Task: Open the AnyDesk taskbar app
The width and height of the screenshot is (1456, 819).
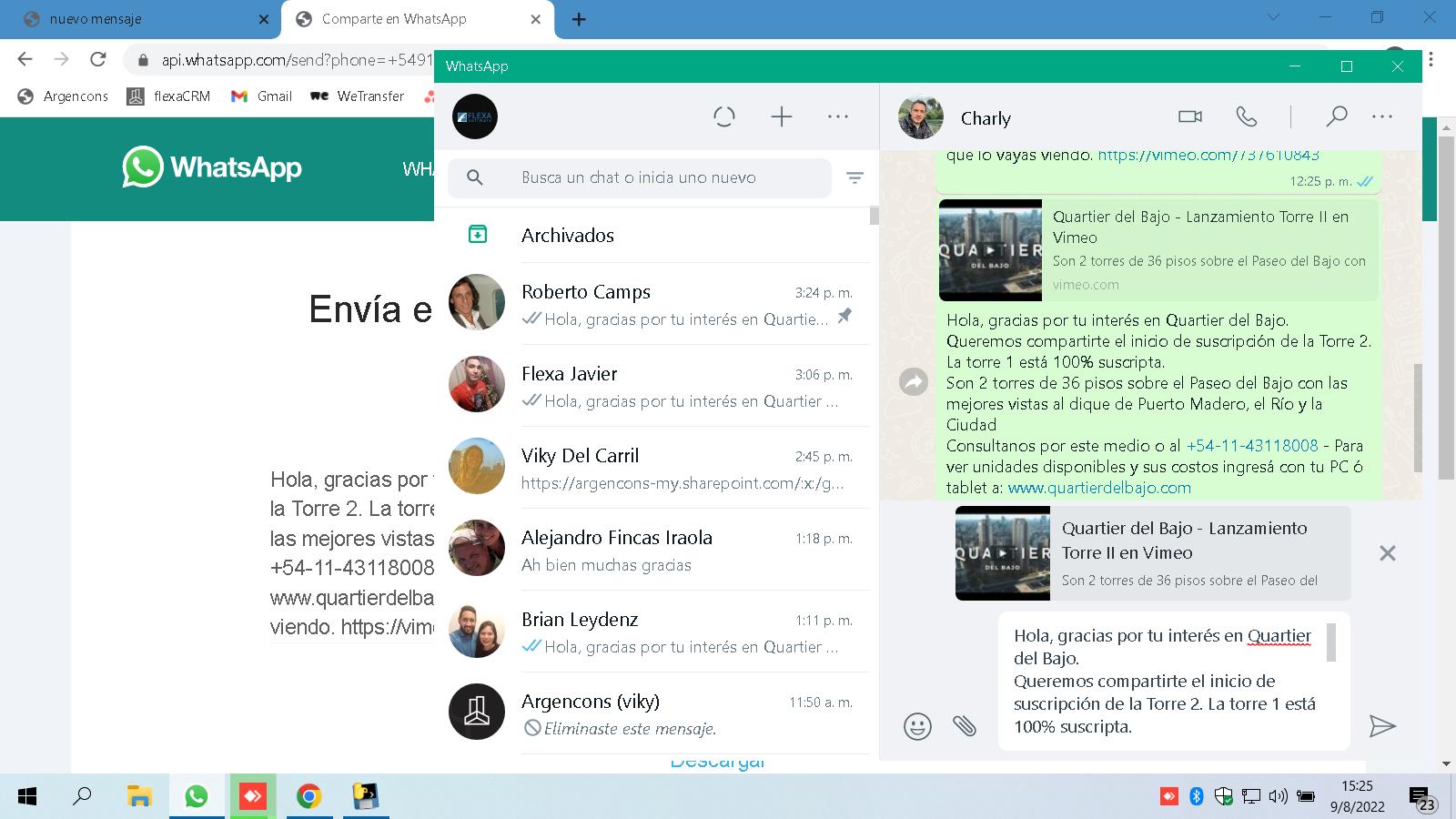Action: (252, 796)
